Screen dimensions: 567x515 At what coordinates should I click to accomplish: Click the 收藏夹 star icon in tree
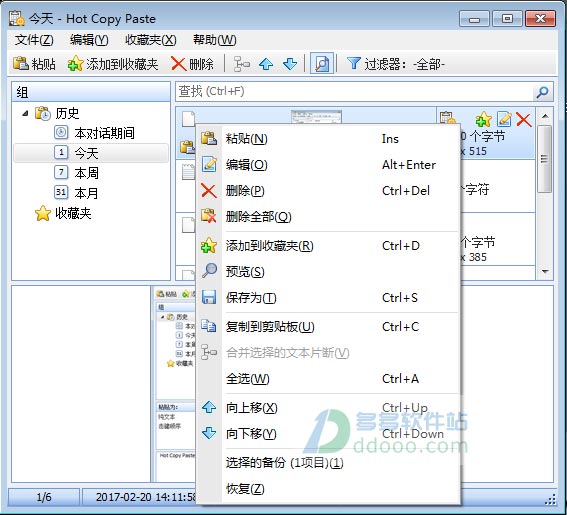(43, 213)
